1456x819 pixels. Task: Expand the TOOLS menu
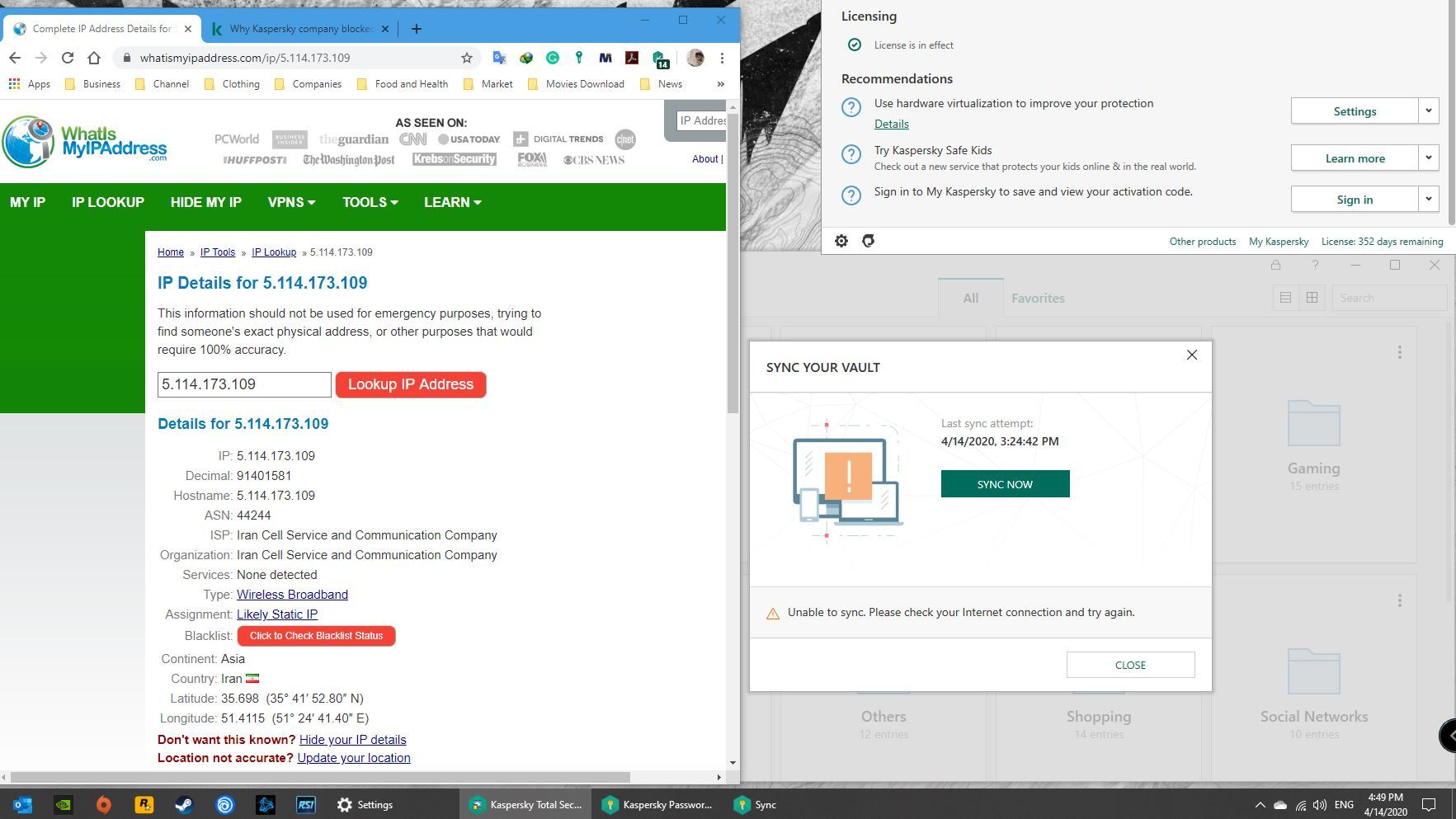(x=370, y=202)
